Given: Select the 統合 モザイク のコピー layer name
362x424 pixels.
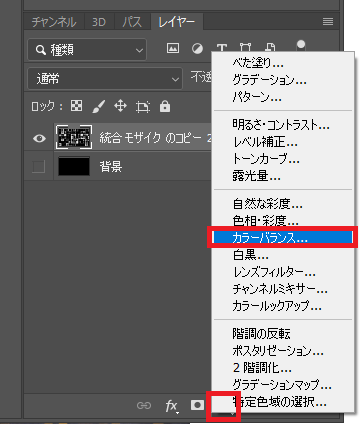Looking at the screenshot, I should (155, 138).
